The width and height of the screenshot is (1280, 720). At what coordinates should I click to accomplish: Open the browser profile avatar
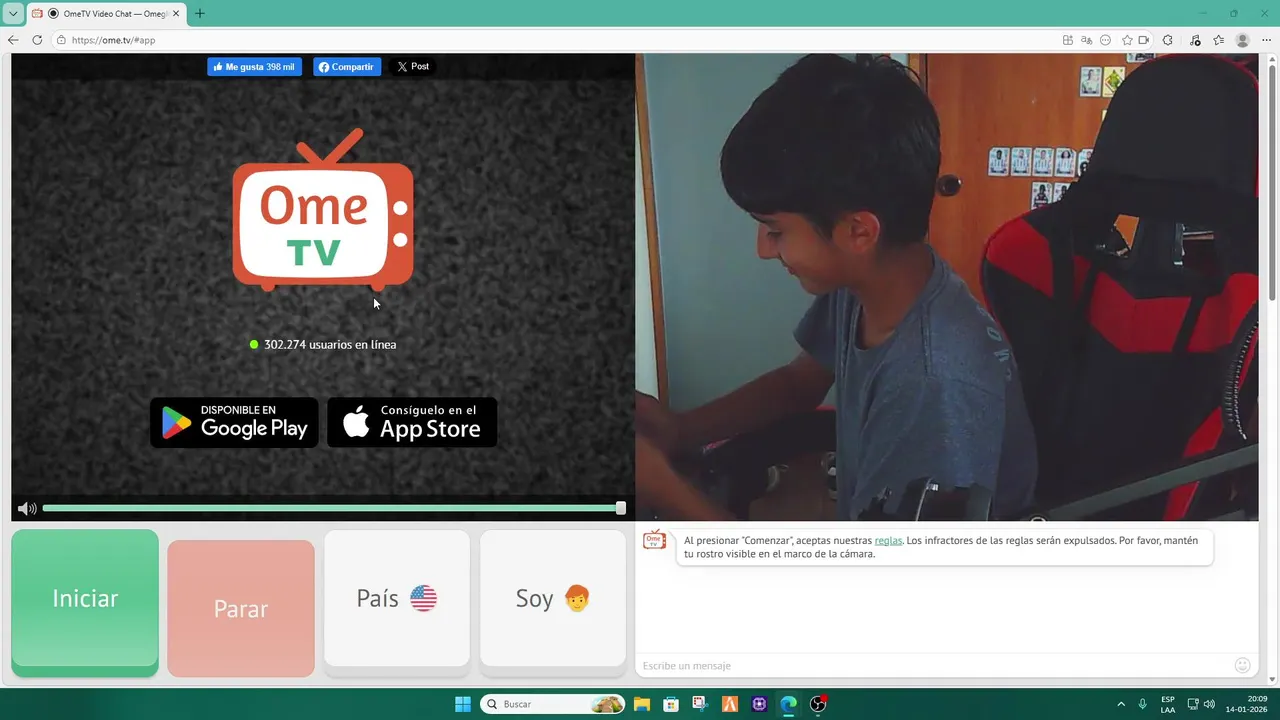tap(1243, 40)
